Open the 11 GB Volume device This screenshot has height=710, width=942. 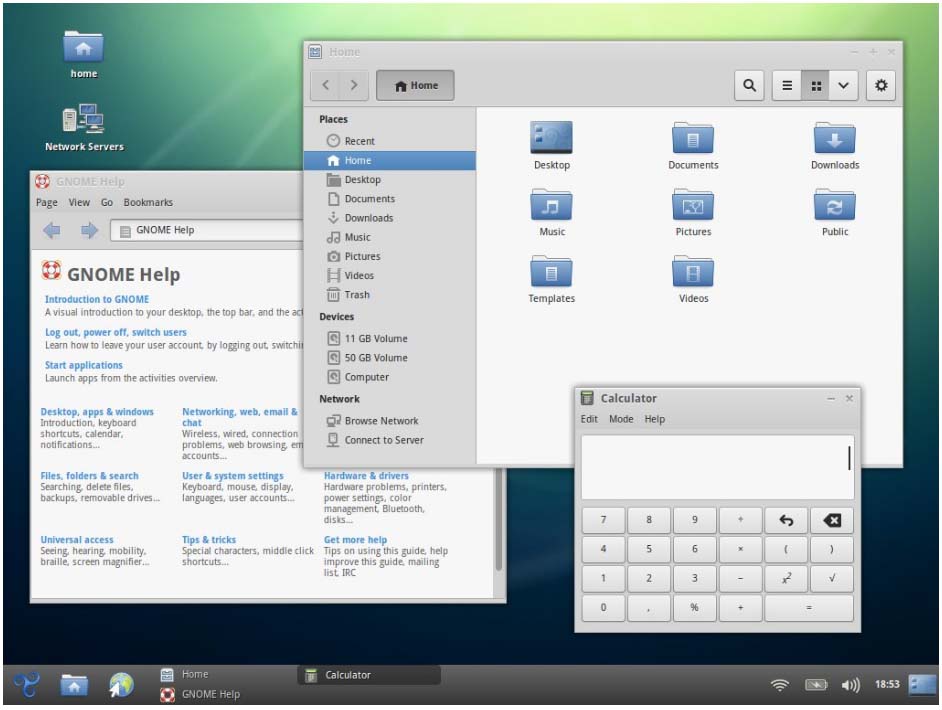point(389,339)
